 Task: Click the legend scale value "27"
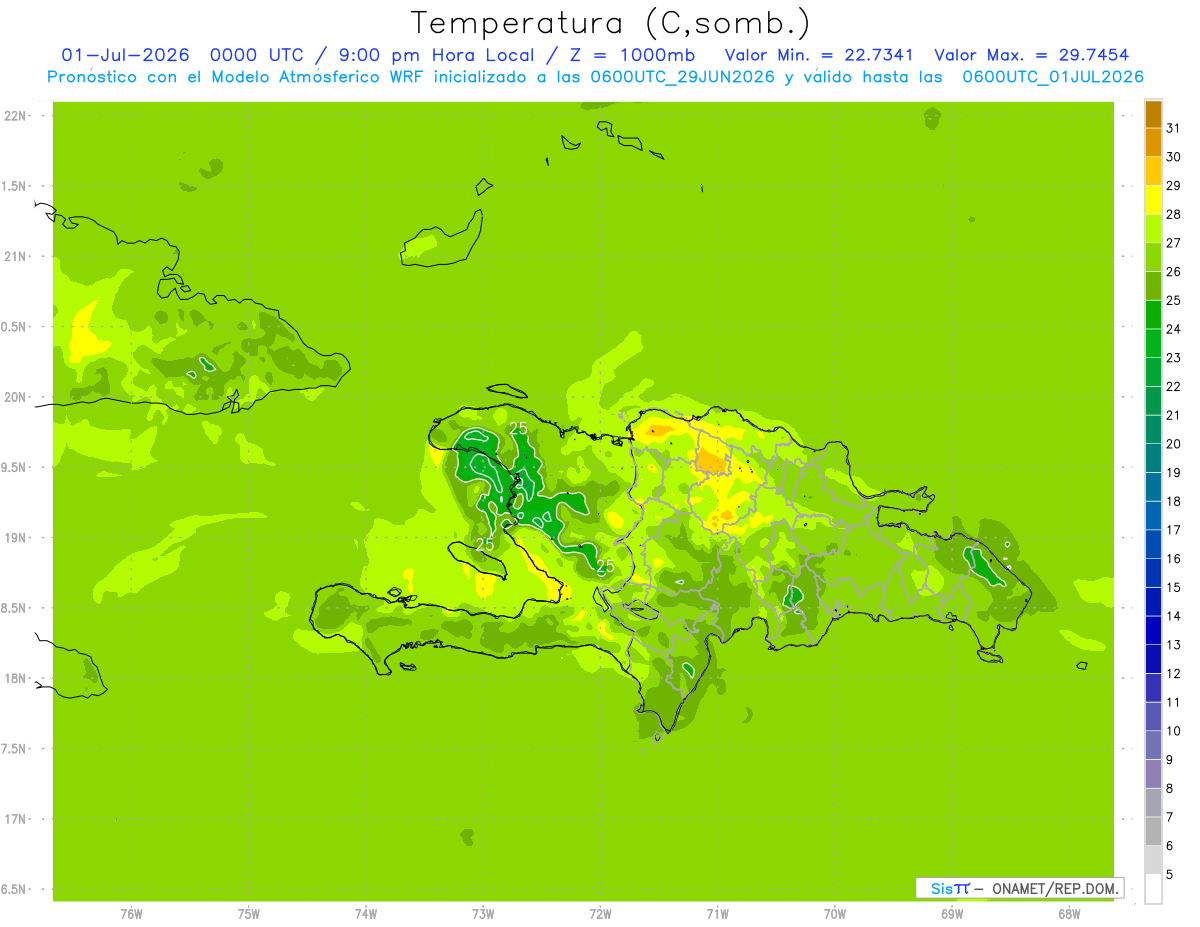coord(1173,243)
